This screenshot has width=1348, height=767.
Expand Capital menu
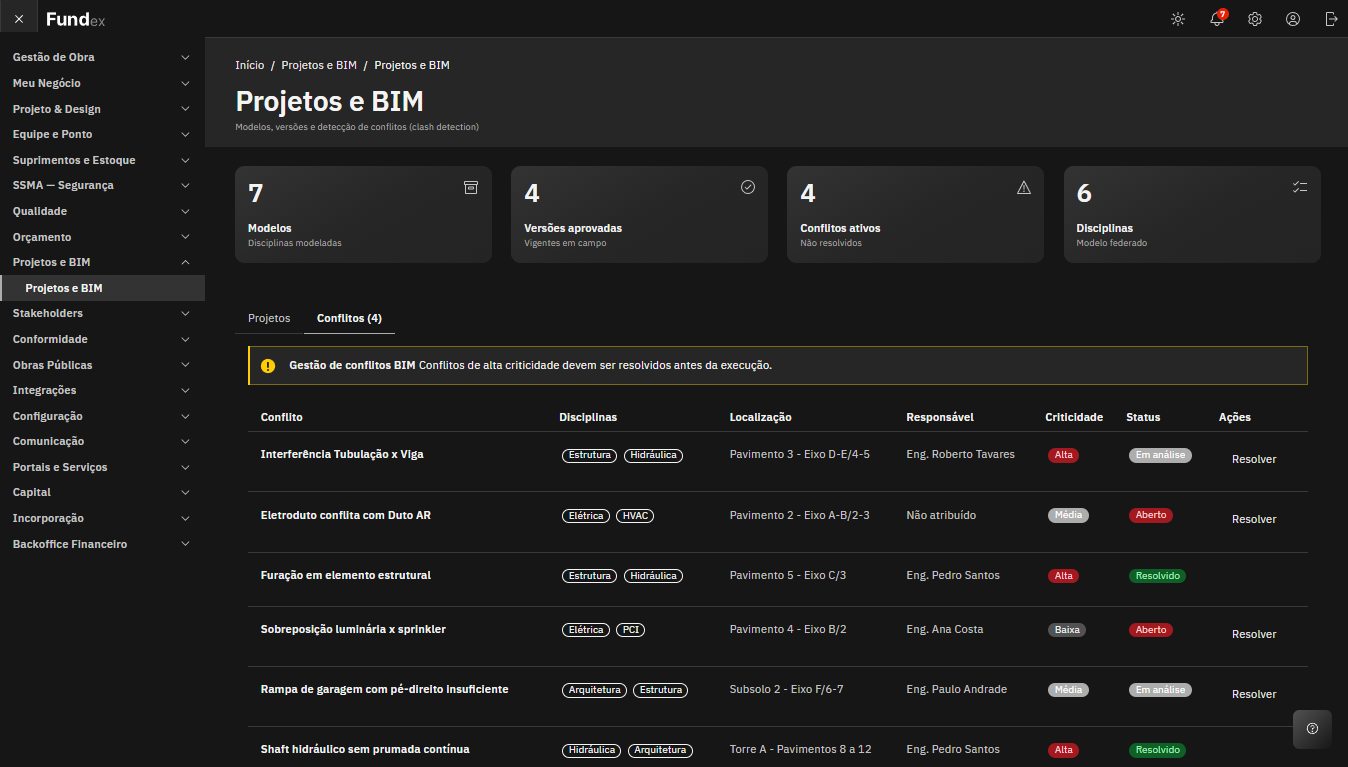point(102,492)
